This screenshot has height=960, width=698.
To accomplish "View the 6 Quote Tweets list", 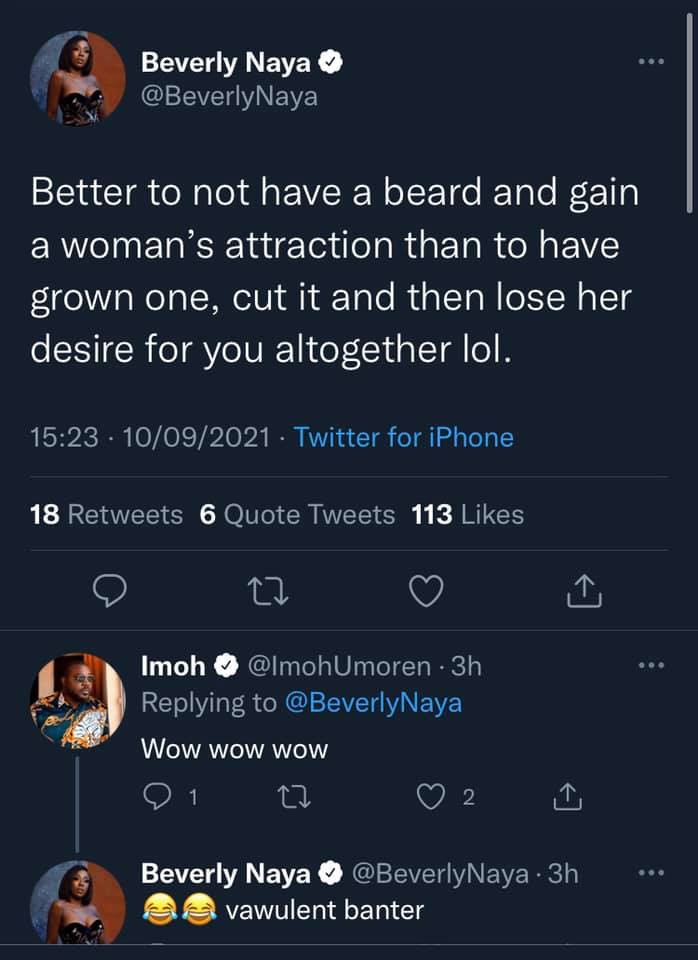I will coord(298,514).
